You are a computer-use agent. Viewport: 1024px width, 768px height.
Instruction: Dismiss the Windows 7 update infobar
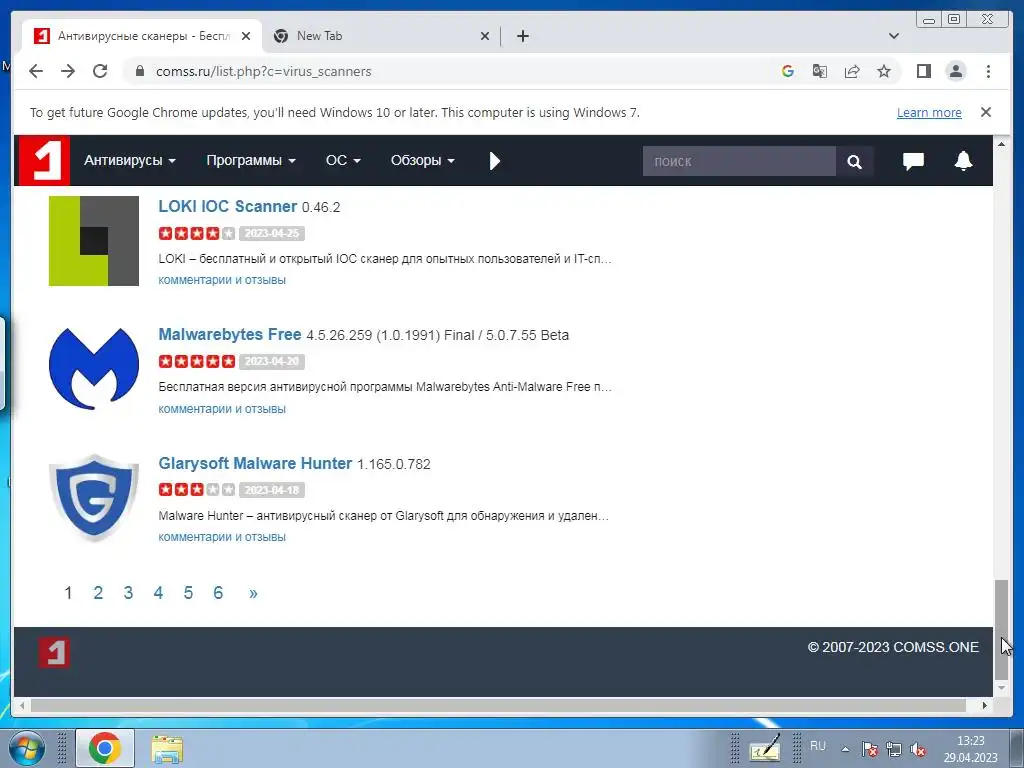point(985,112)
